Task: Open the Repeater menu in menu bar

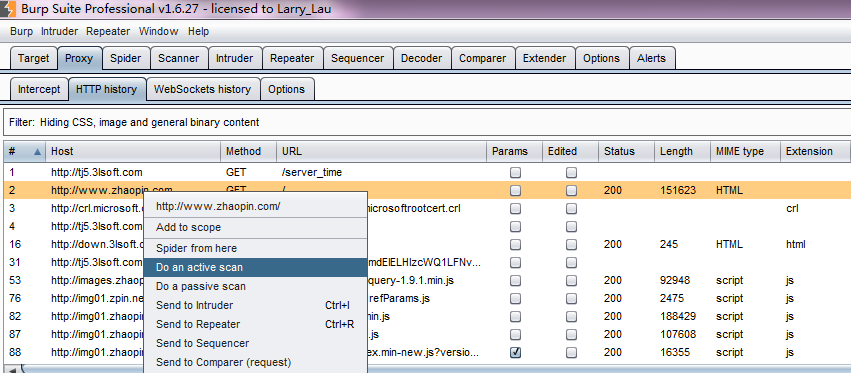Action: tap(108, 31)
